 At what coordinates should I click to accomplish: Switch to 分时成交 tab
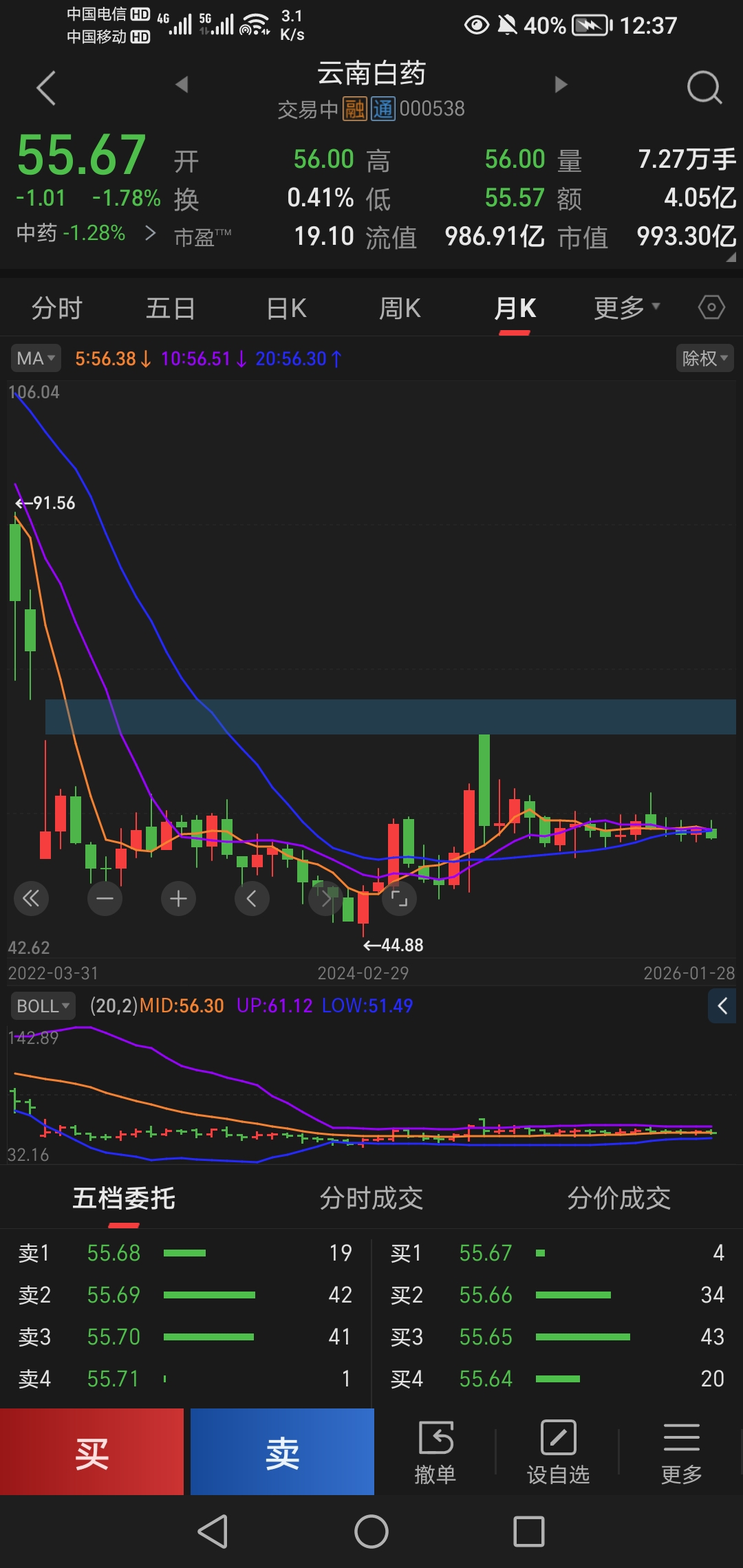pyautogui.click(x=371, y=1198)
